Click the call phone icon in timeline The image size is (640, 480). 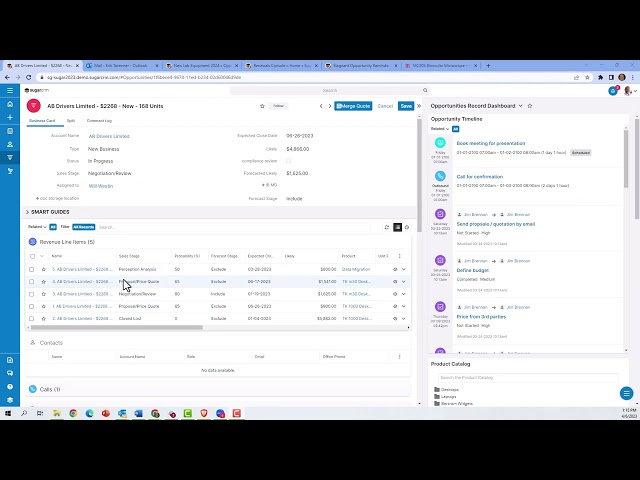pyautogui.click(x=440, y=176)
